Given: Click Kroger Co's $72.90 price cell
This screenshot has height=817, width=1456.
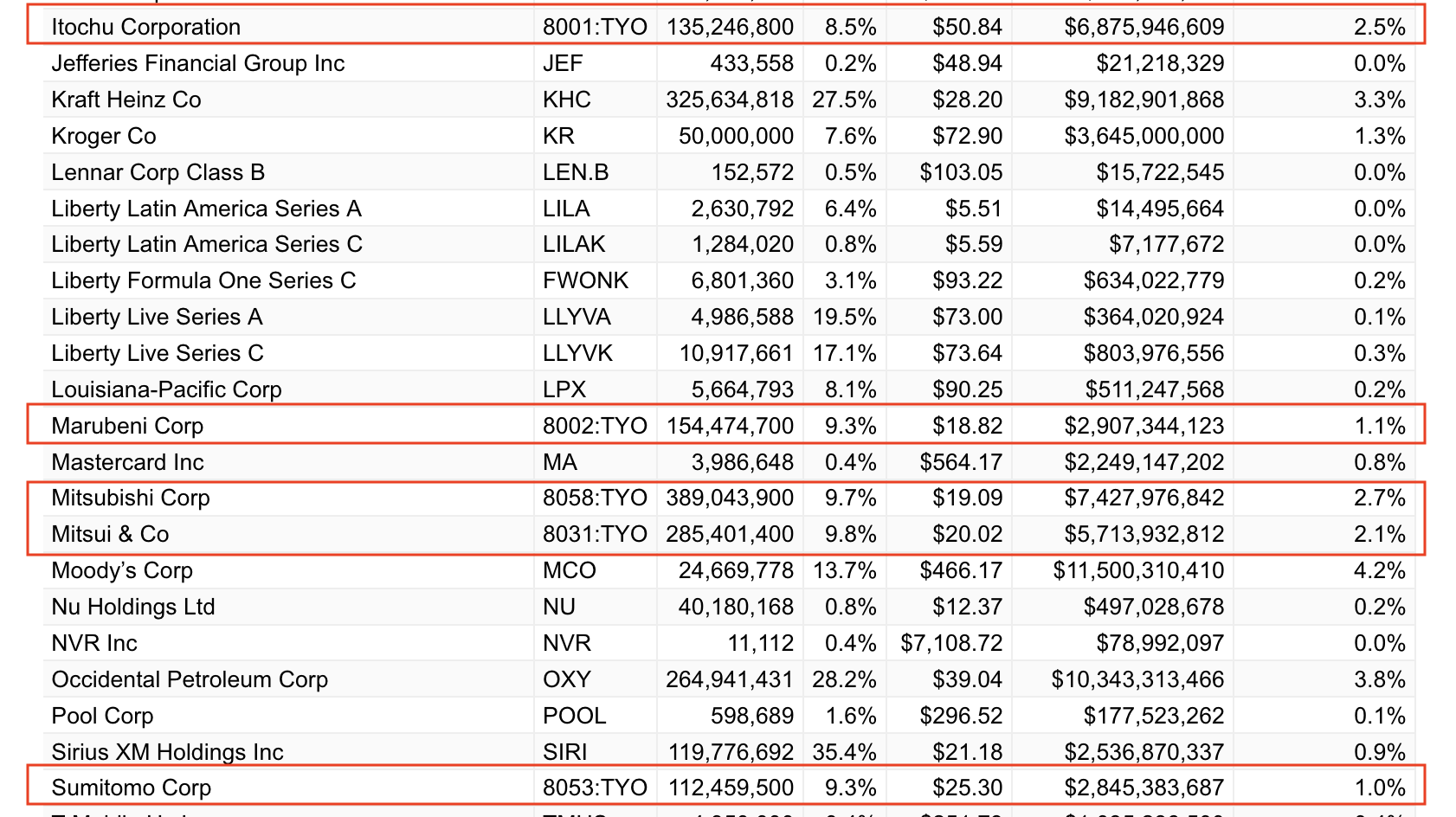Looking at the screenshot, I should click(967, 136).
